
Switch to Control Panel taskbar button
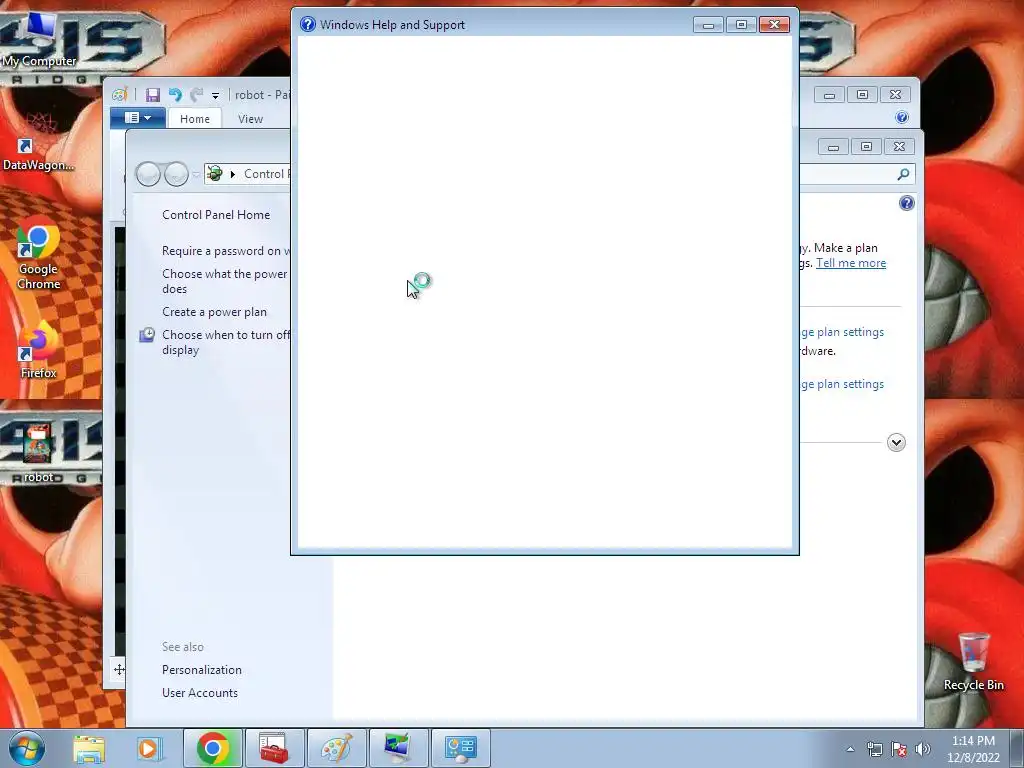pos(460,748)
